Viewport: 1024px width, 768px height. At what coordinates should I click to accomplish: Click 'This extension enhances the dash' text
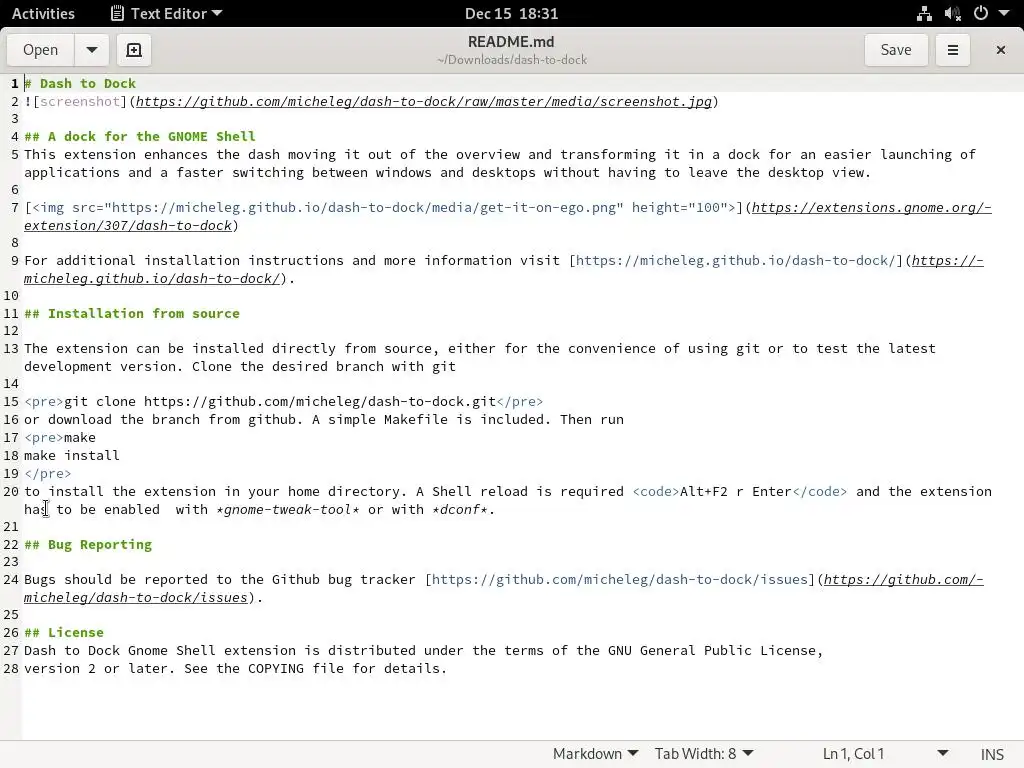152,155
